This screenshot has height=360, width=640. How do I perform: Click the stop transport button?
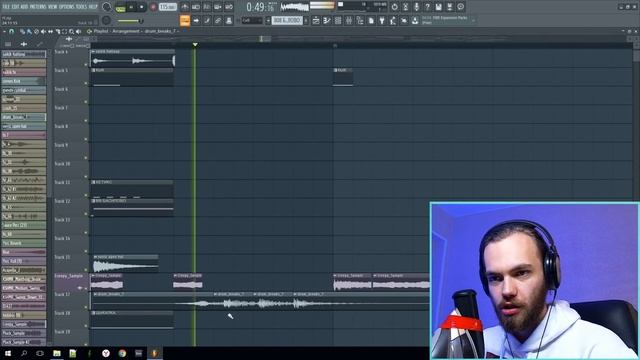[x=141, y=7]
